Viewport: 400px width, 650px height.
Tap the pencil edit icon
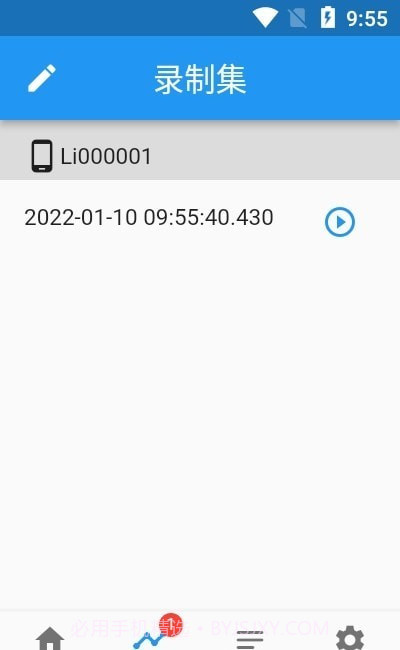pos(41,78)
